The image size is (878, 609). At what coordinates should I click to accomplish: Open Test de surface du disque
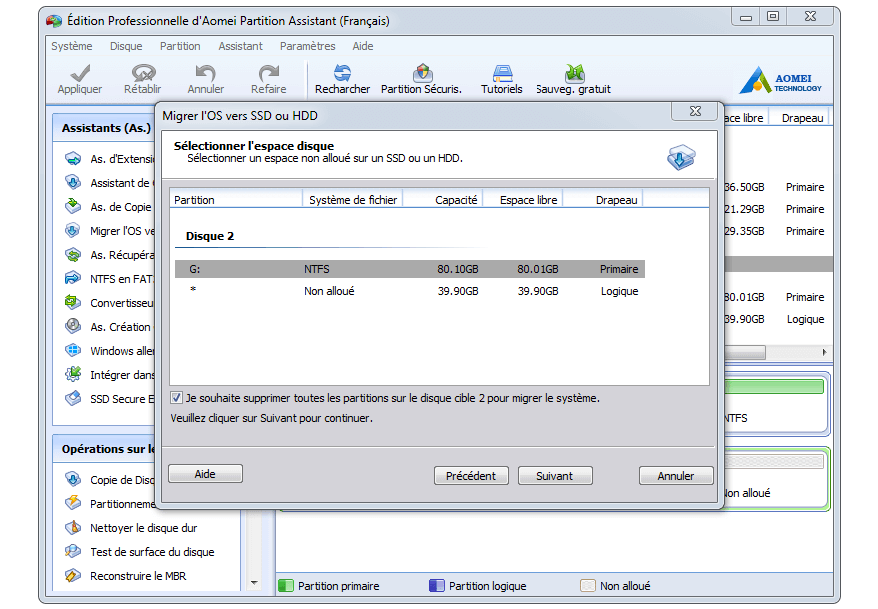[151, 552]
